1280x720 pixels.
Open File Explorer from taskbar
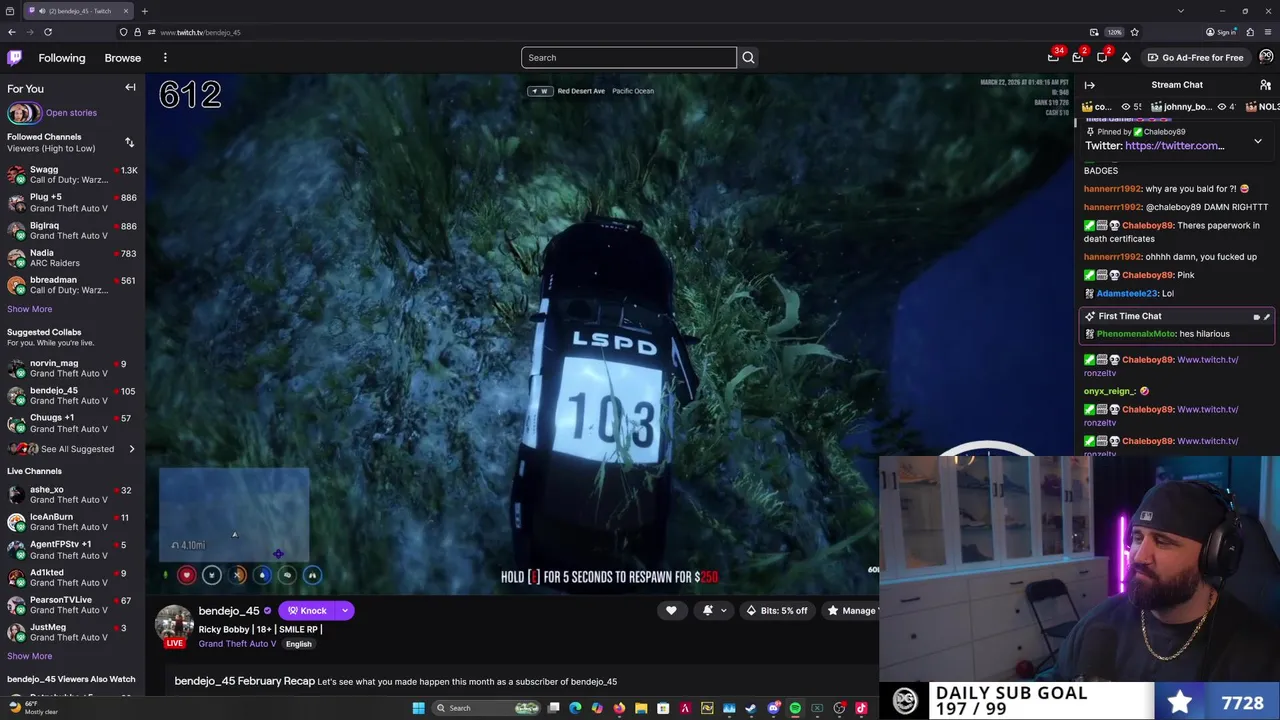pyautogui.click(x=641, y=708)
